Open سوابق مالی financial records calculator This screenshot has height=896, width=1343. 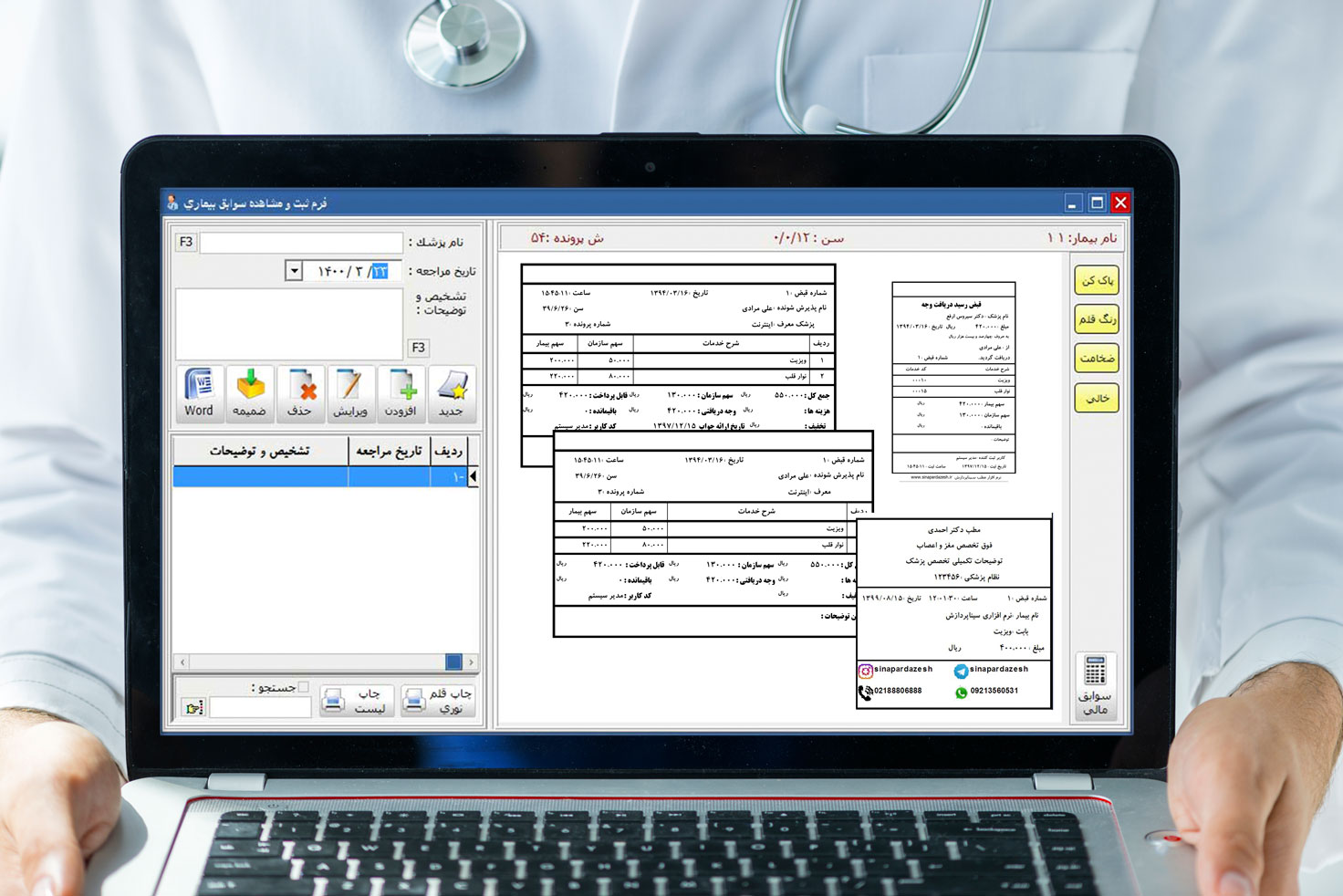1096,684
